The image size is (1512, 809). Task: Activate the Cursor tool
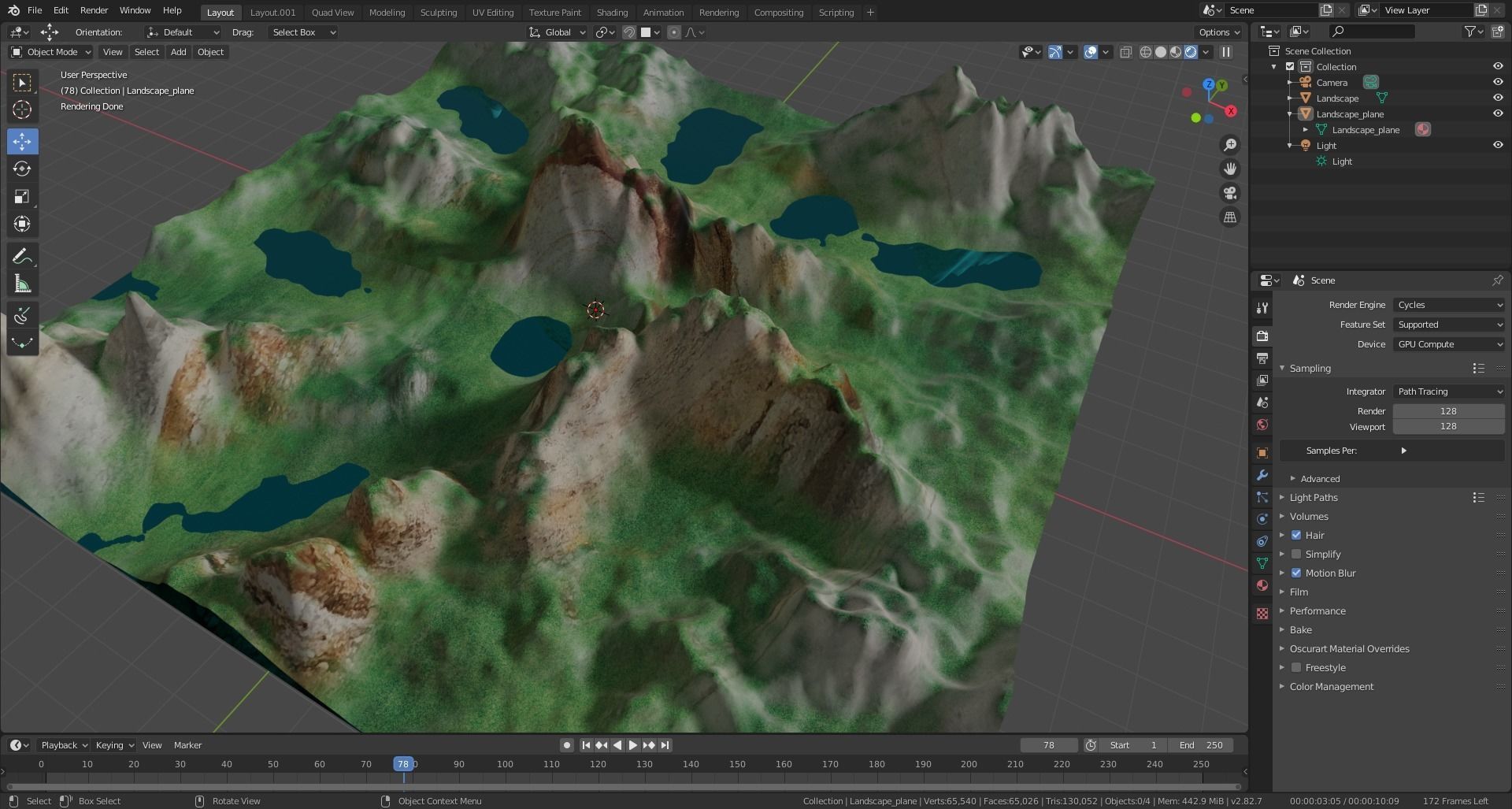point(22,110)
